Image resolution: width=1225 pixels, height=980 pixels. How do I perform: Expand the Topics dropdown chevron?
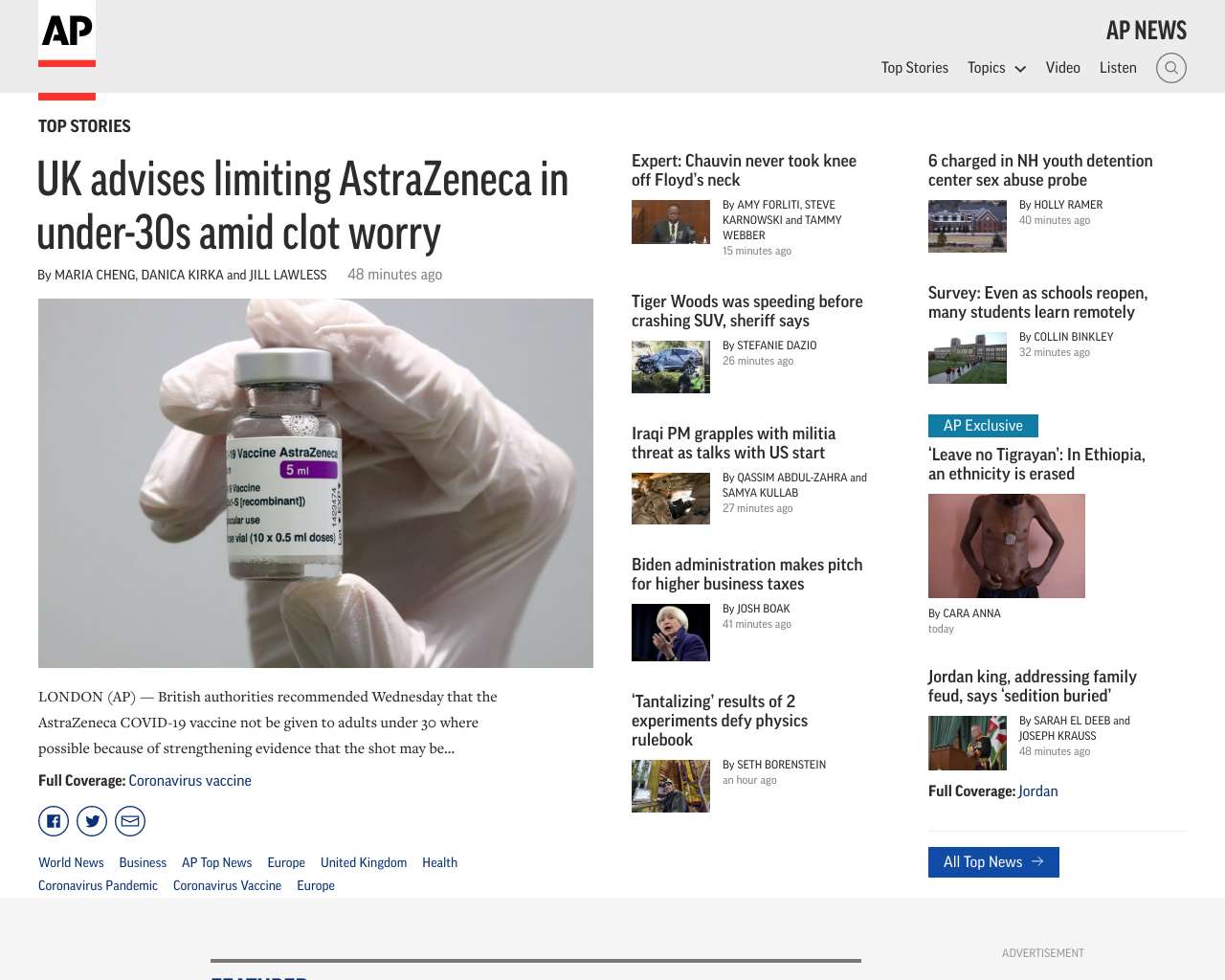(1020, 69)
